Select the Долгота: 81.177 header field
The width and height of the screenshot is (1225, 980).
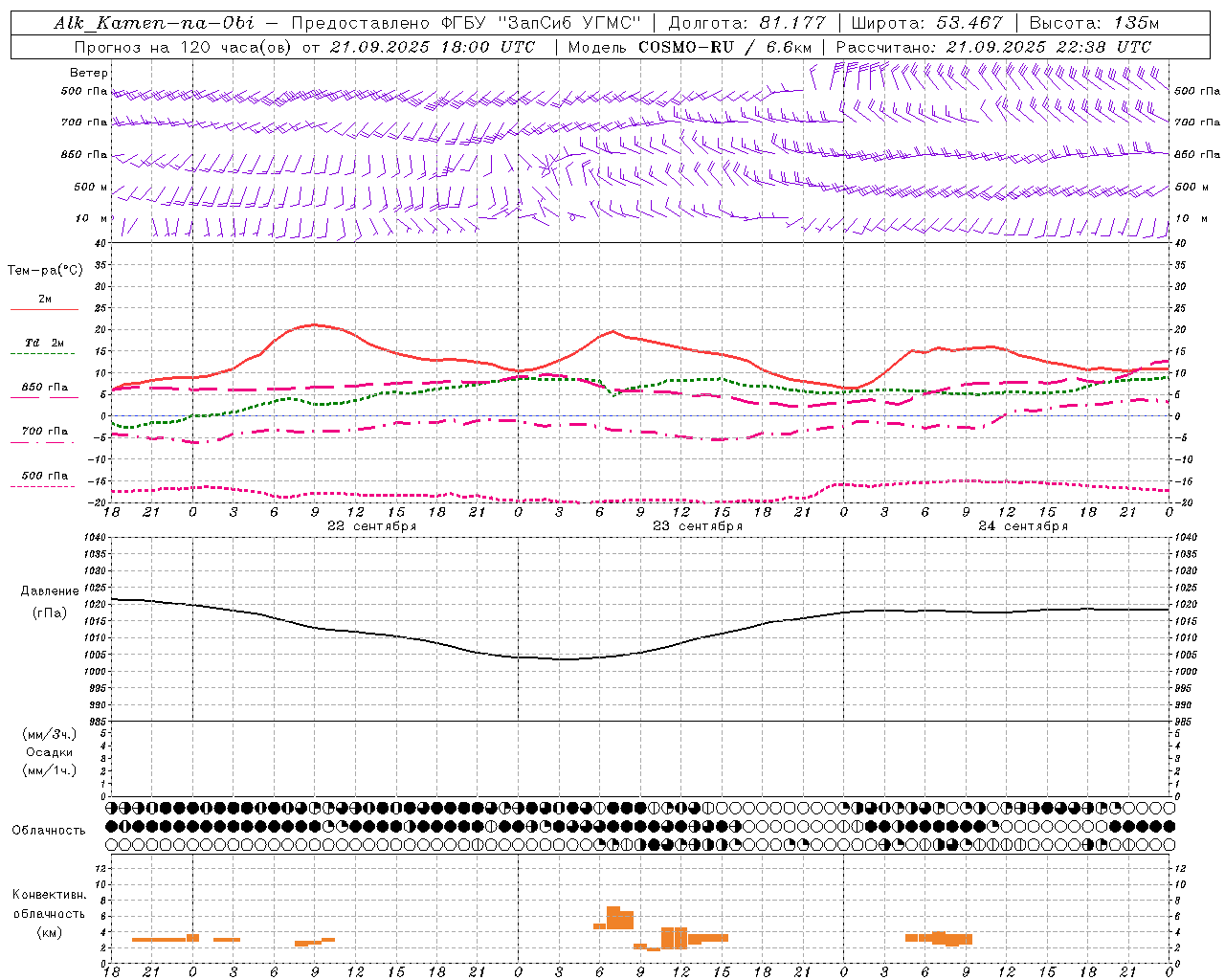(746, 23)
